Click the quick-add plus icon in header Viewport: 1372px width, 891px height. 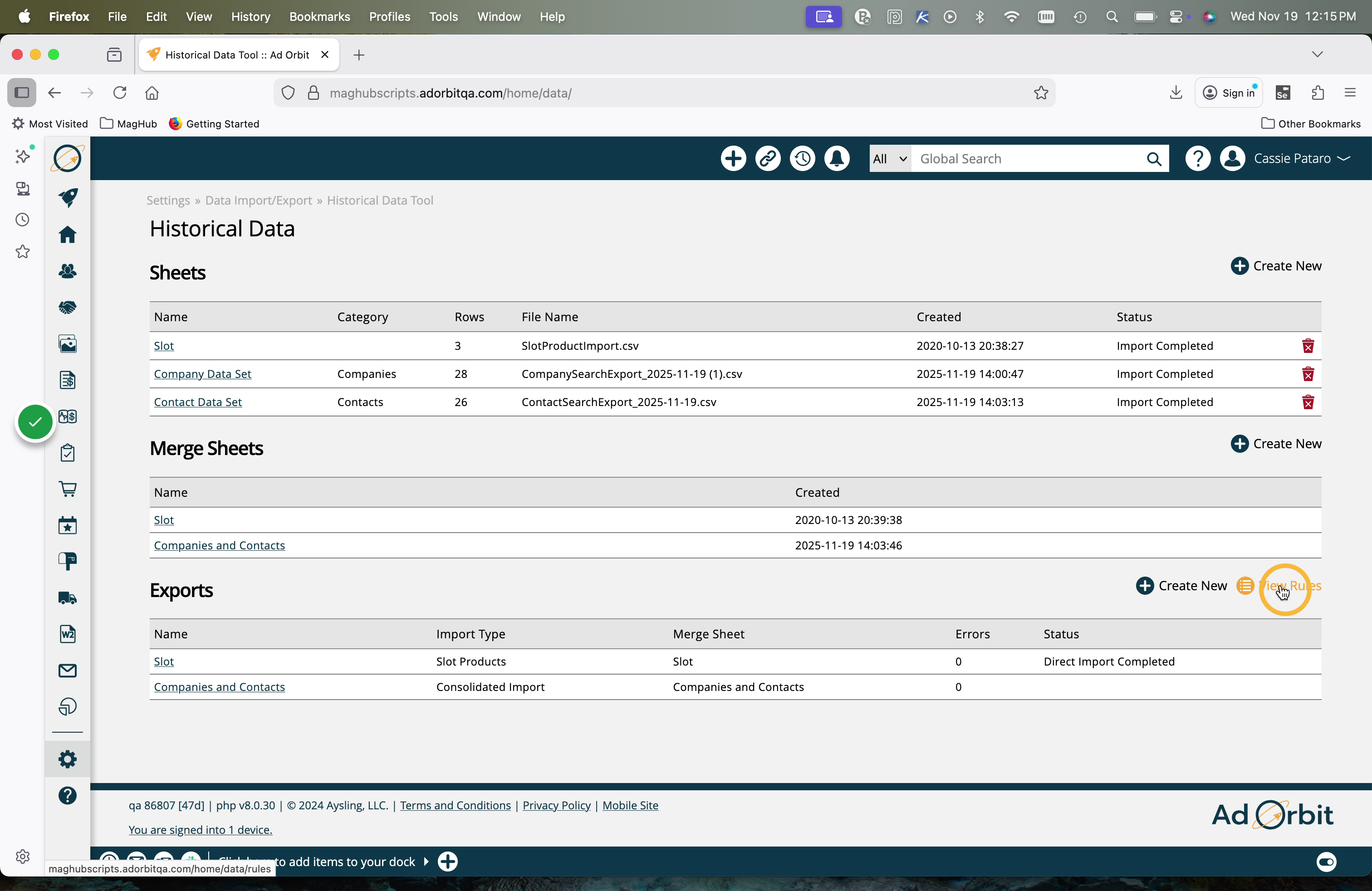point(733,158)
